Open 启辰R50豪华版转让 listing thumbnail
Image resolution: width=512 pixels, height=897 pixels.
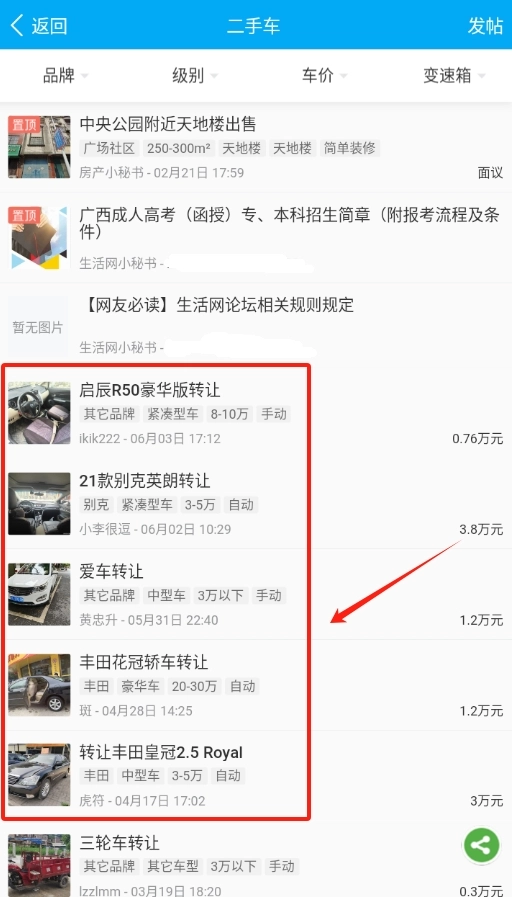[x=39, y=413]
